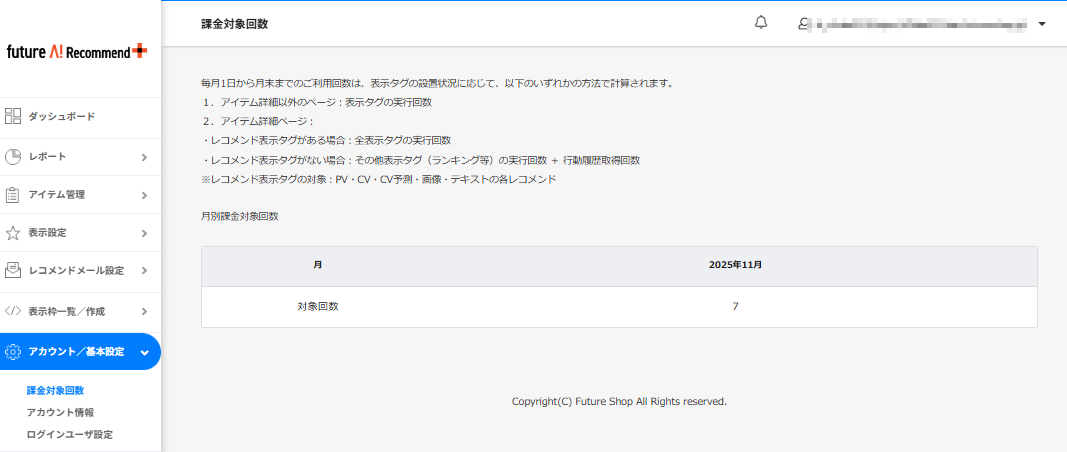Open the user account dropdown arrow
Image resolution: width=1067 pixels, height=452 pixels.
coord(1042,24)
